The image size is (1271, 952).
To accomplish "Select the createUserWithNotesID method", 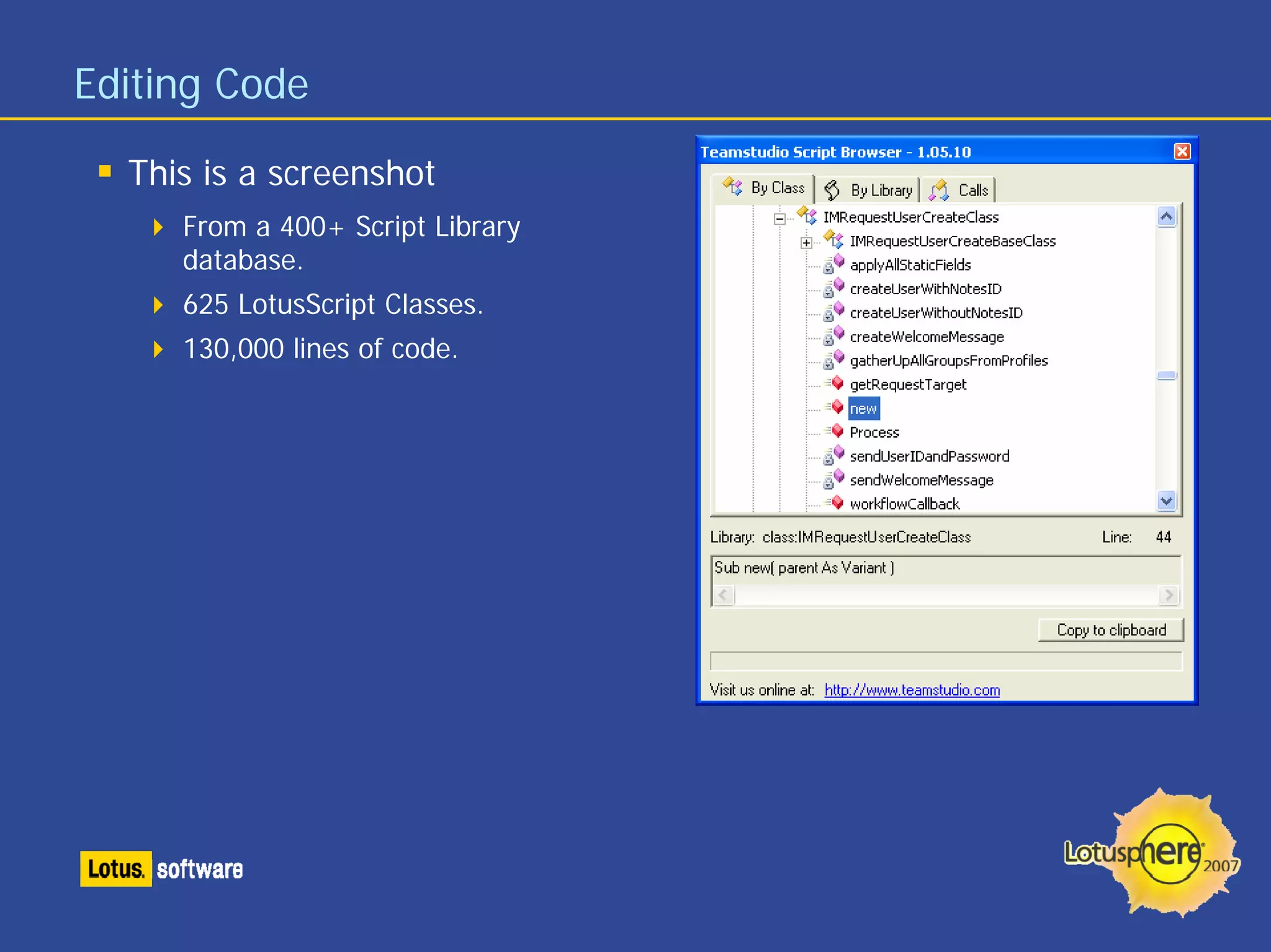I will click(925, 289).
